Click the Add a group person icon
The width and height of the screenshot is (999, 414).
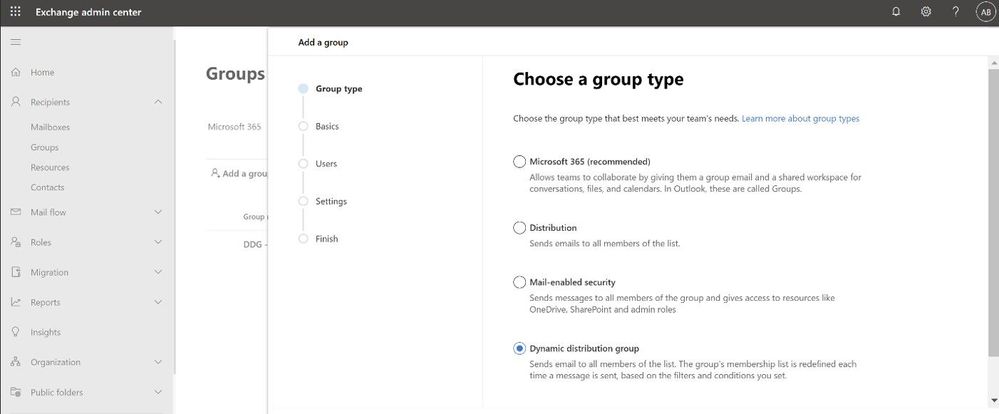pos(215,173)
